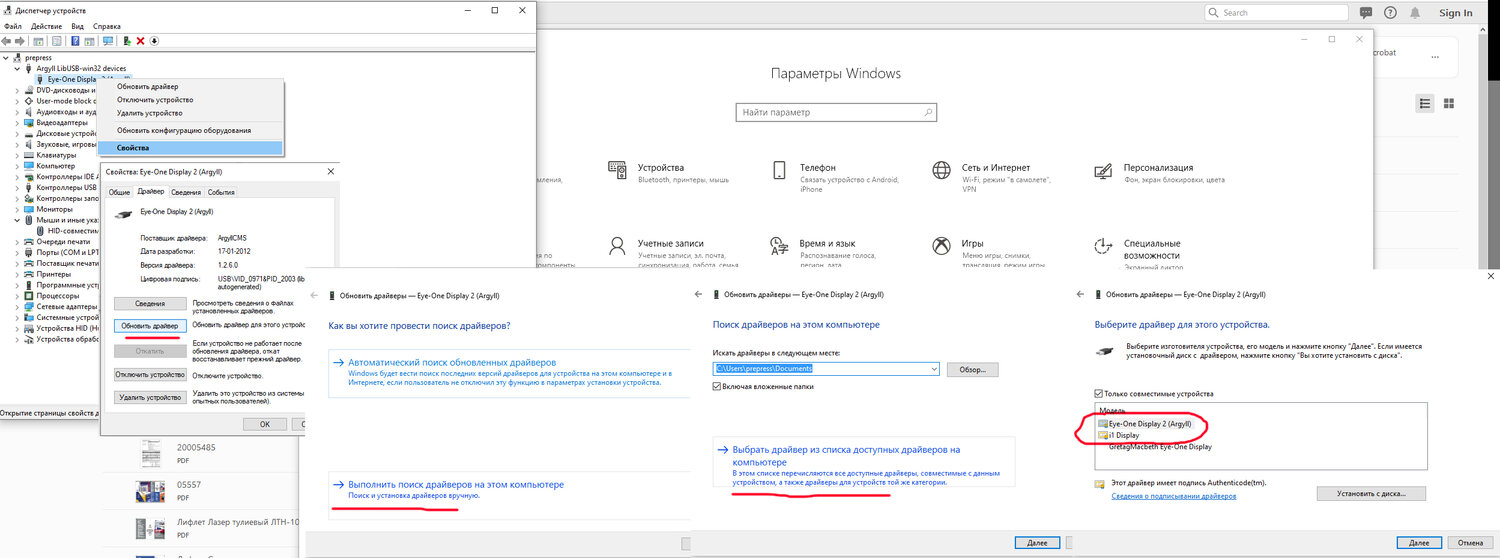Go back in the Поиск драйверов на этом компьютере wizard
Image resolution: width=1500 pixels, height=558 pixels.
tap(698, 296)
